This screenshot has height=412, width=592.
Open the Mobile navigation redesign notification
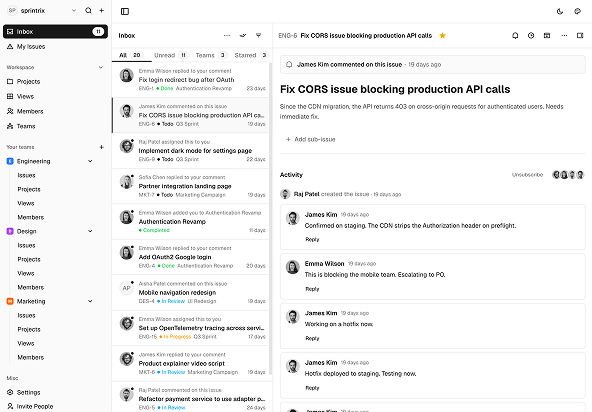pyautogui.click(x=191, y=293)
